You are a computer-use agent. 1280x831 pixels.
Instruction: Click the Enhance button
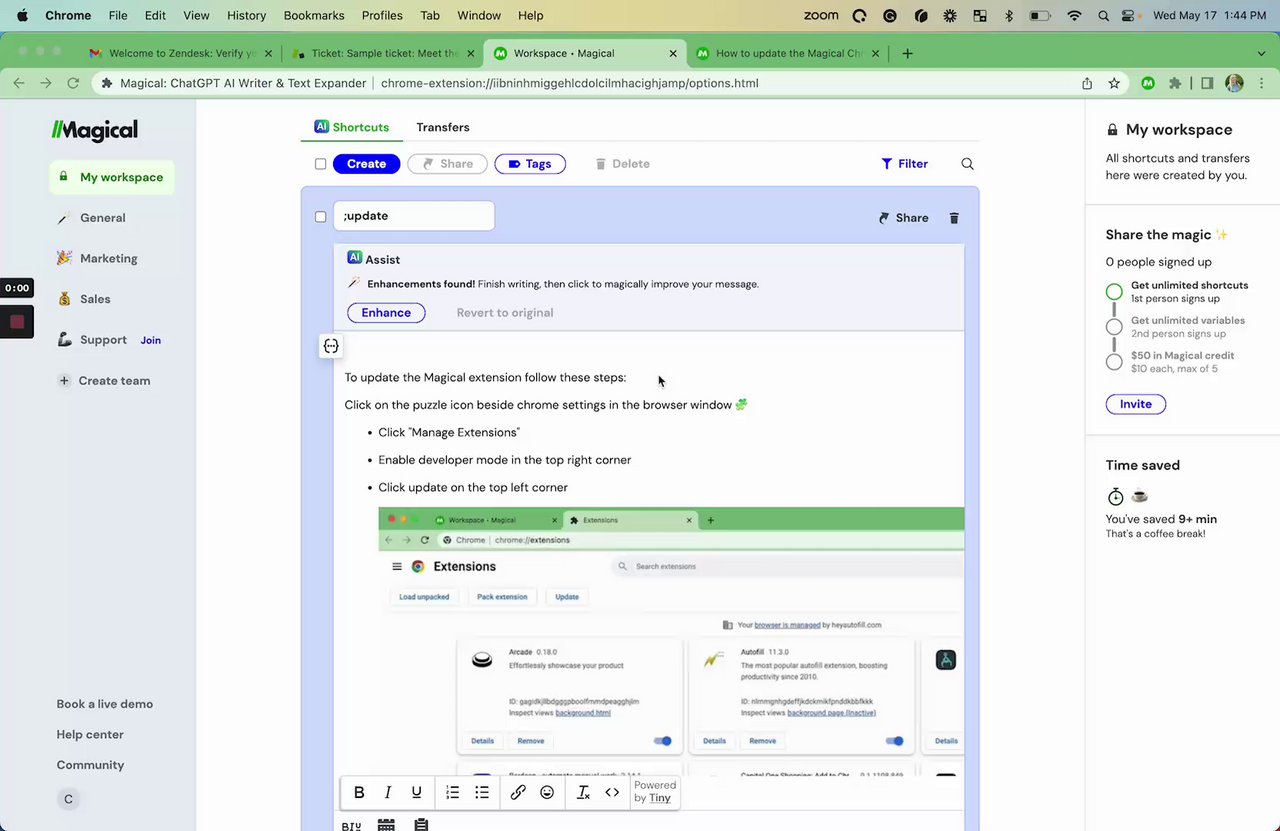tap(386, 313)
